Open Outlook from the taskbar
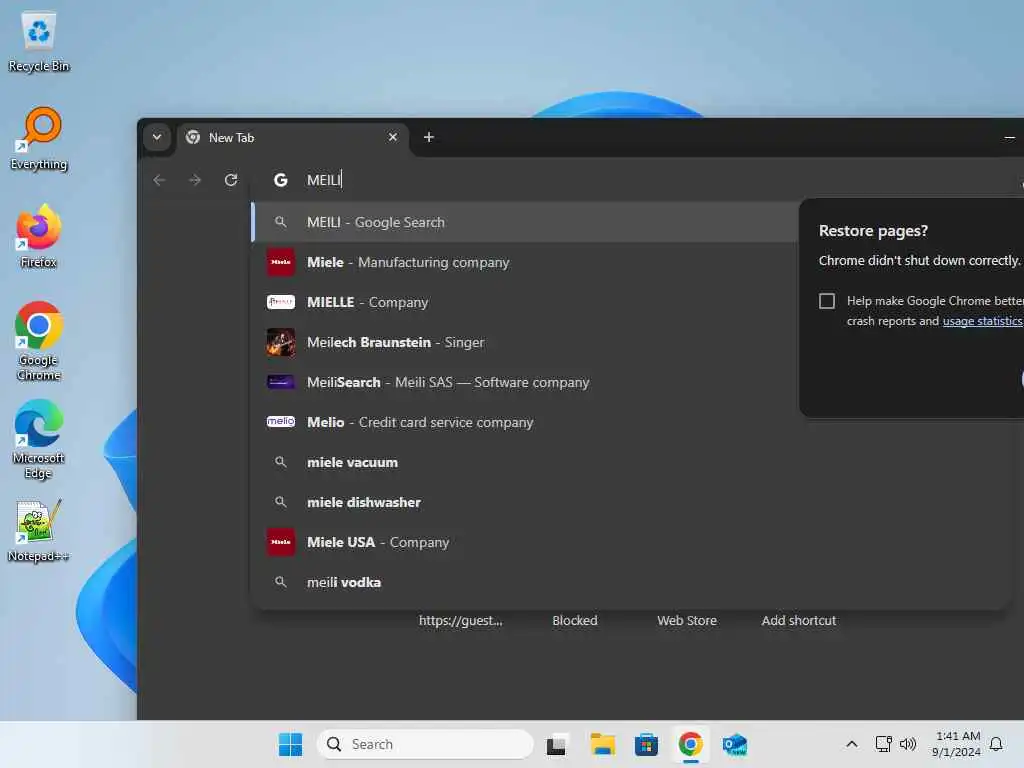1024x768 pixels. [735, 744]
